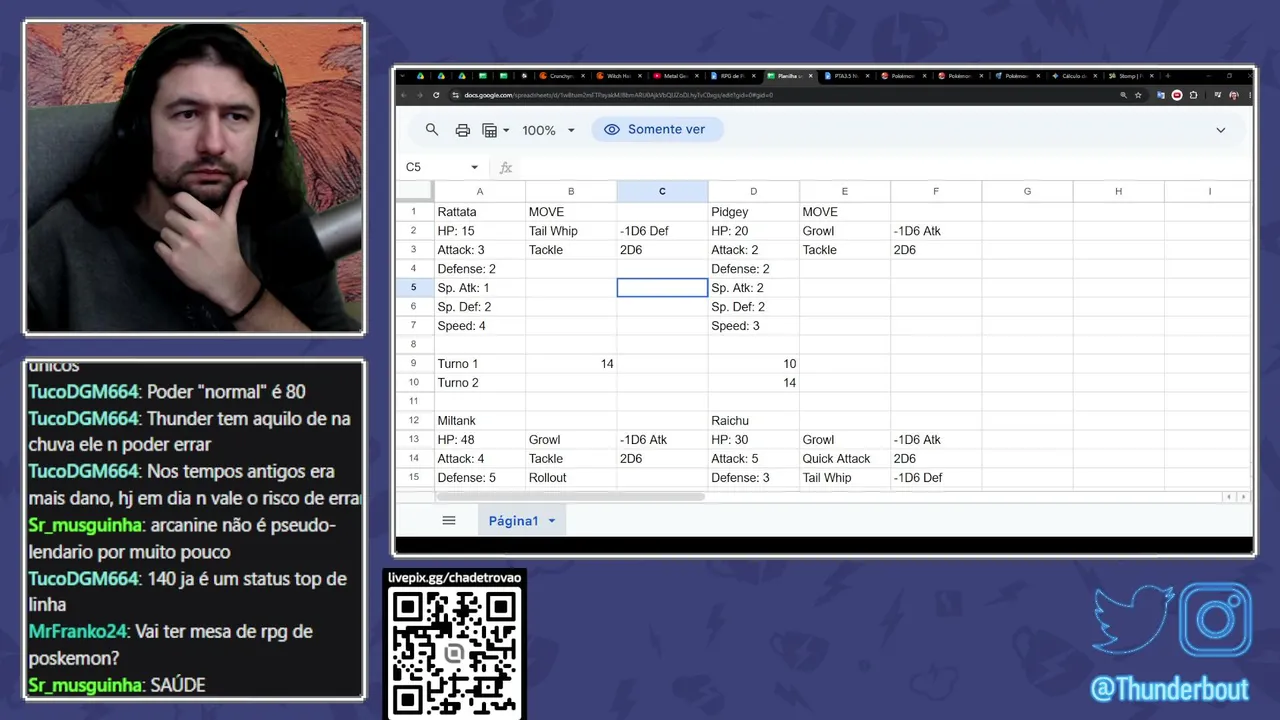This screenshot has height=720, width=1280.
Task: Select the Turno 1 cell
Action: 479,364
